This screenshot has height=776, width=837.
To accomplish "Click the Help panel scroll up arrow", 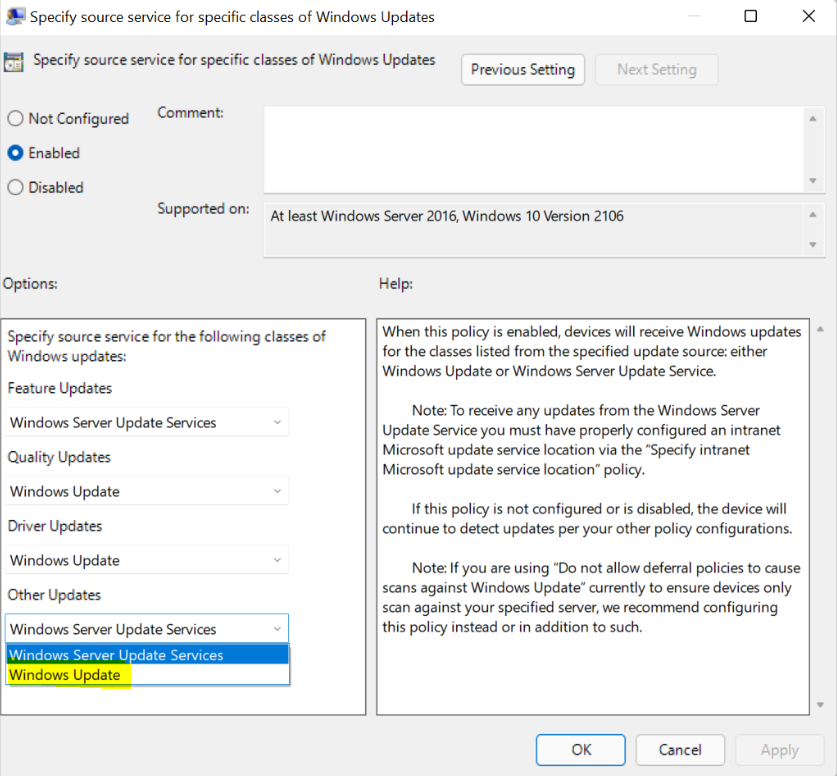I will tap(820, 329).
